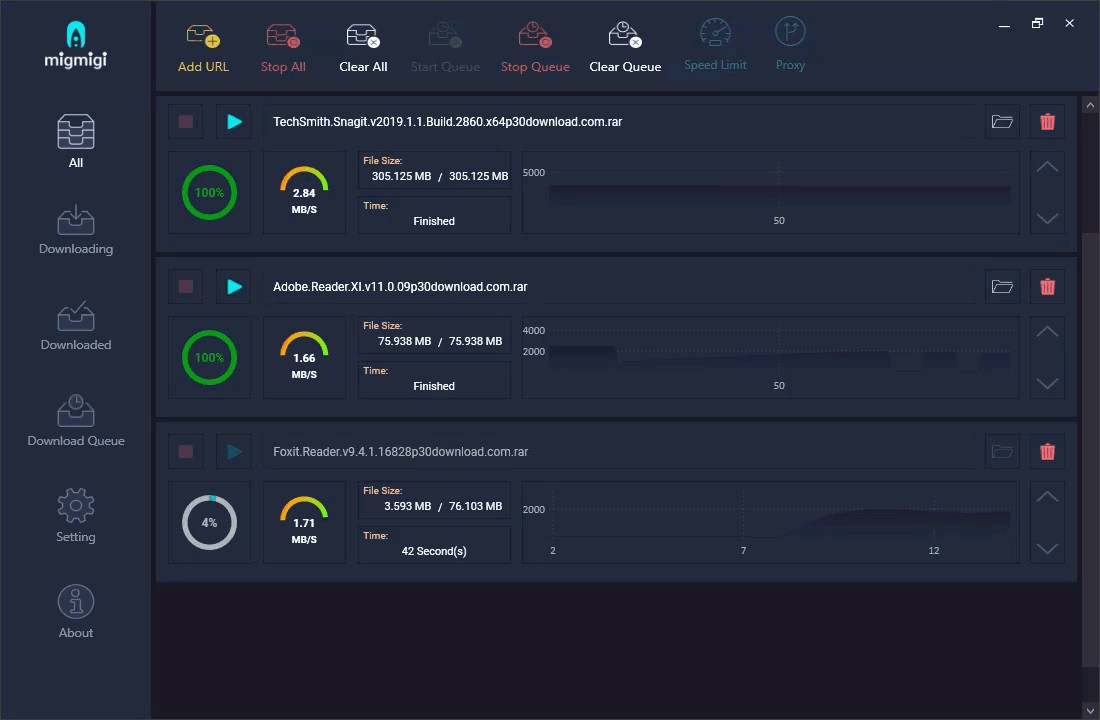Delete the TechSmith Snagit download
The height and width of the screenshot is (720, 1100).
1047,121
